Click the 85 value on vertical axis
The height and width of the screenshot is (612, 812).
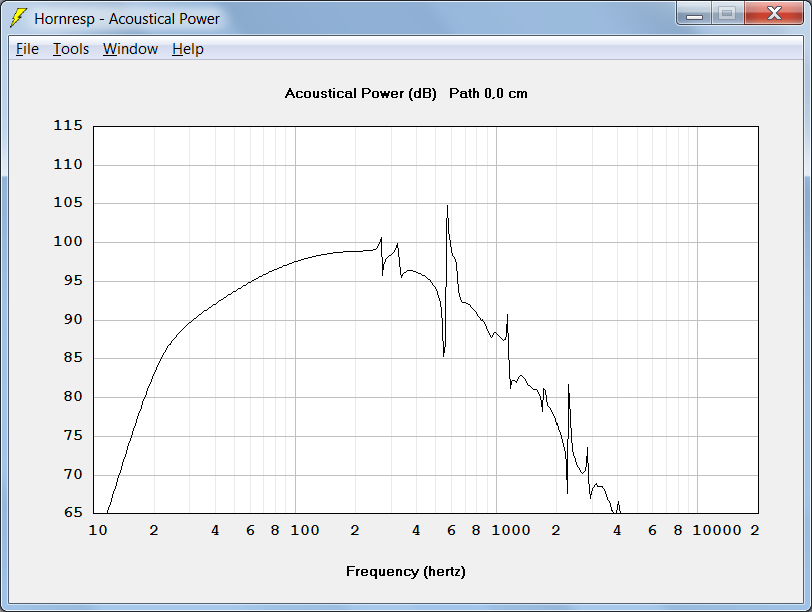click(x=73, y=357)
